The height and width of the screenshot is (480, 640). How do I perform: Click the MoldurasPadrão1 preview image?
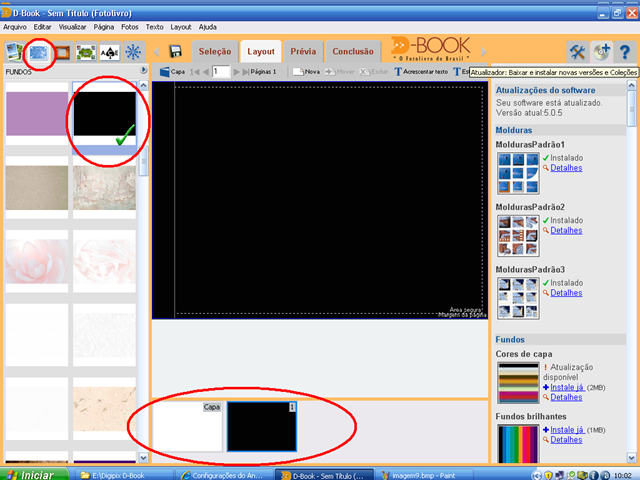pyautogui.click(x=518, y=173)
